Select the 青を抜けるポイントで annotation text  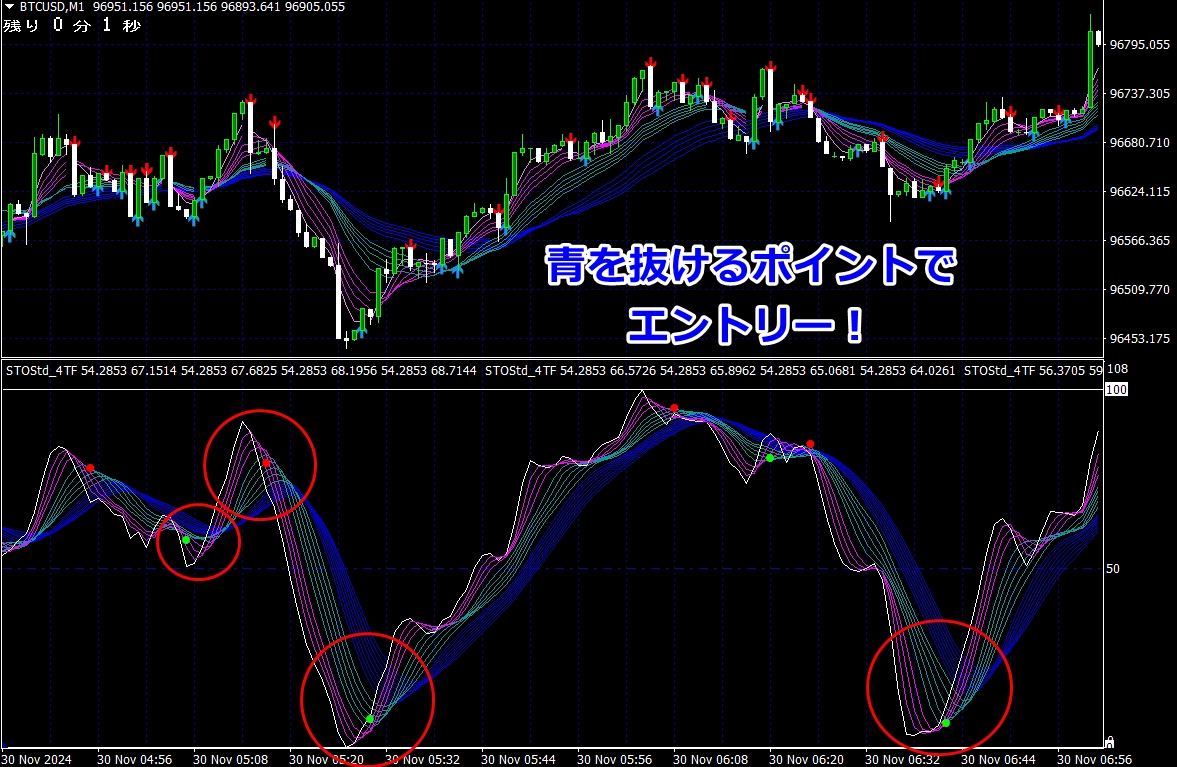[x=750, y=267]
